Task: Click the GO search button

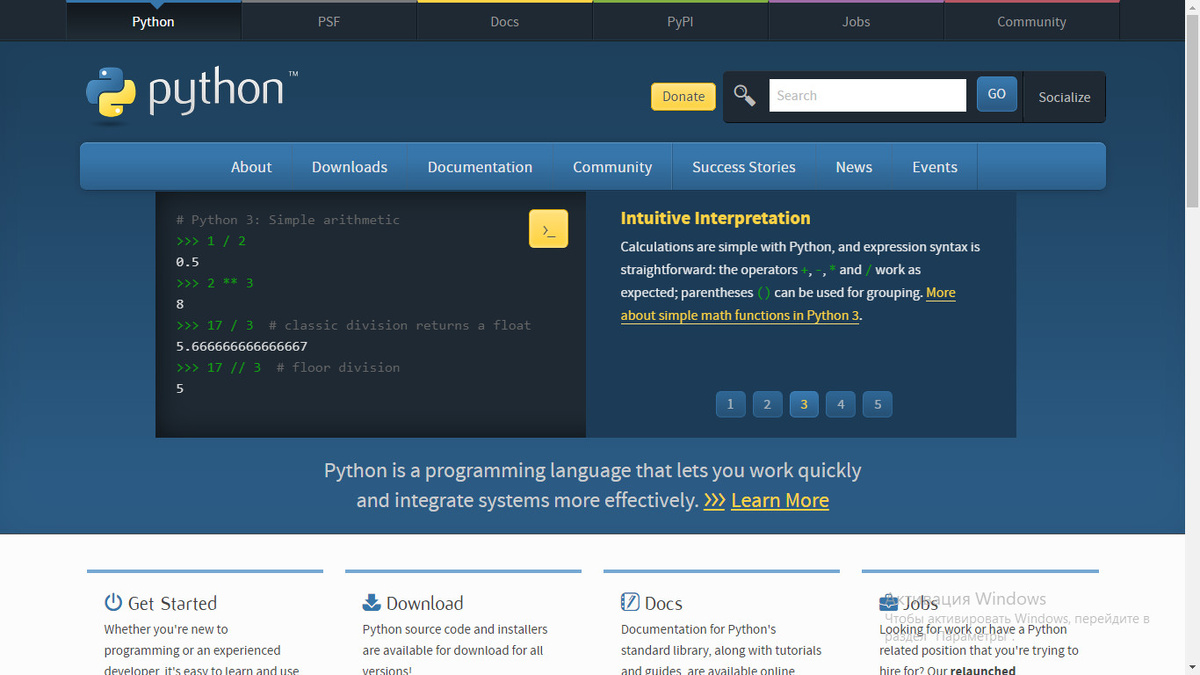Action: 997,94
